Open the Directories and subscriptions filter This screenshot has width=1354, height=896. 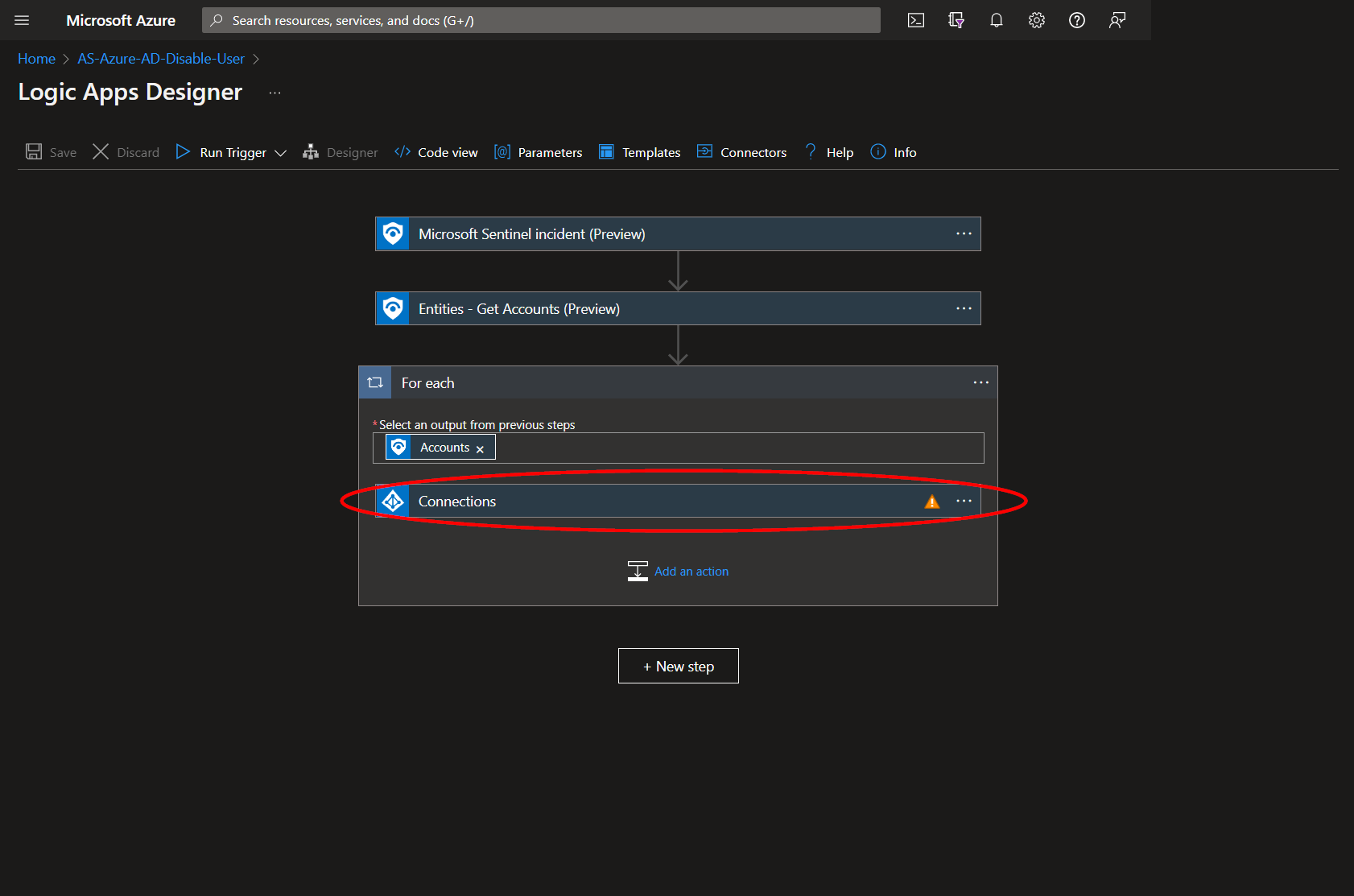coord(956,20)
